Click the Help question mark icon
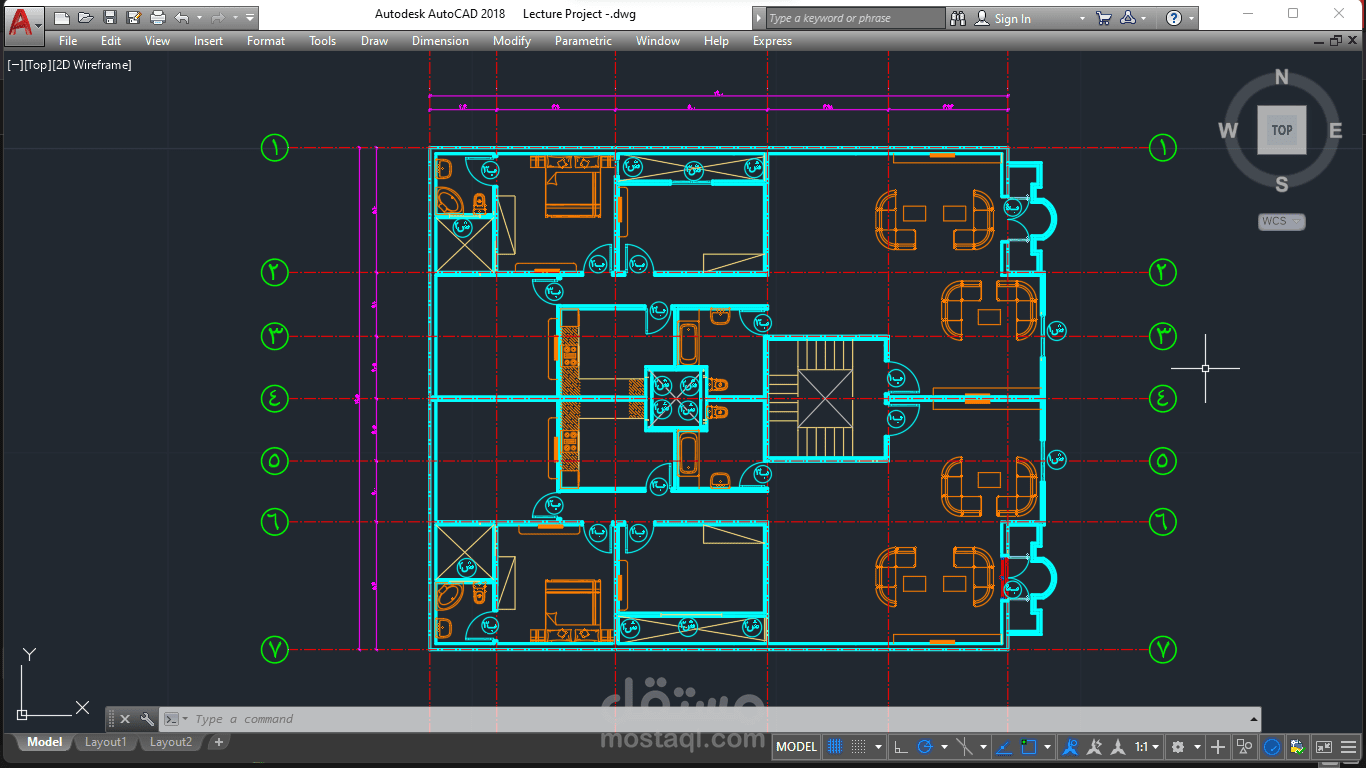Image resolution: width=1366 pixels, height=768 pixels. [x=1174, y=18]
